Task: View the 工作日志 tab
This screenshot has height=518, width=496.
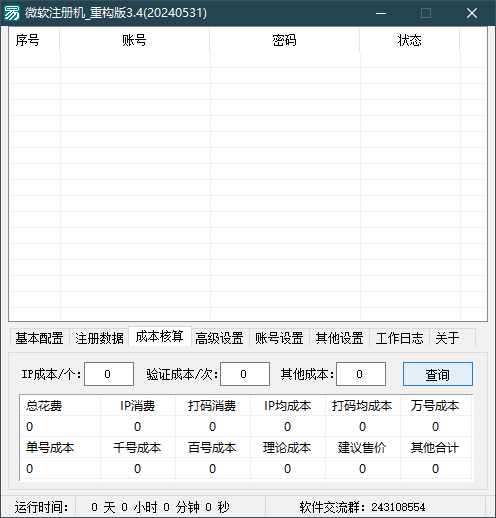Action: (x=399, y=338)
